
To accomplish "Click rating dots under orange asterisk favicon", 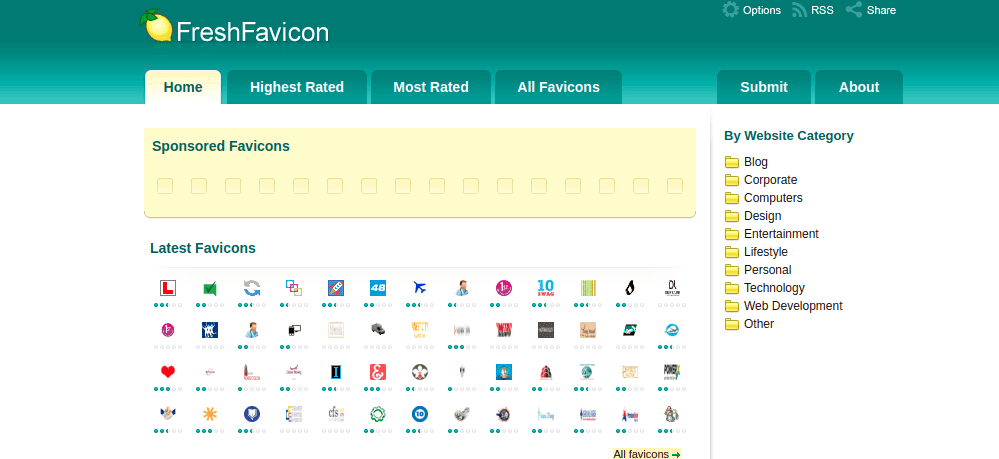I will tap(210, 431).
